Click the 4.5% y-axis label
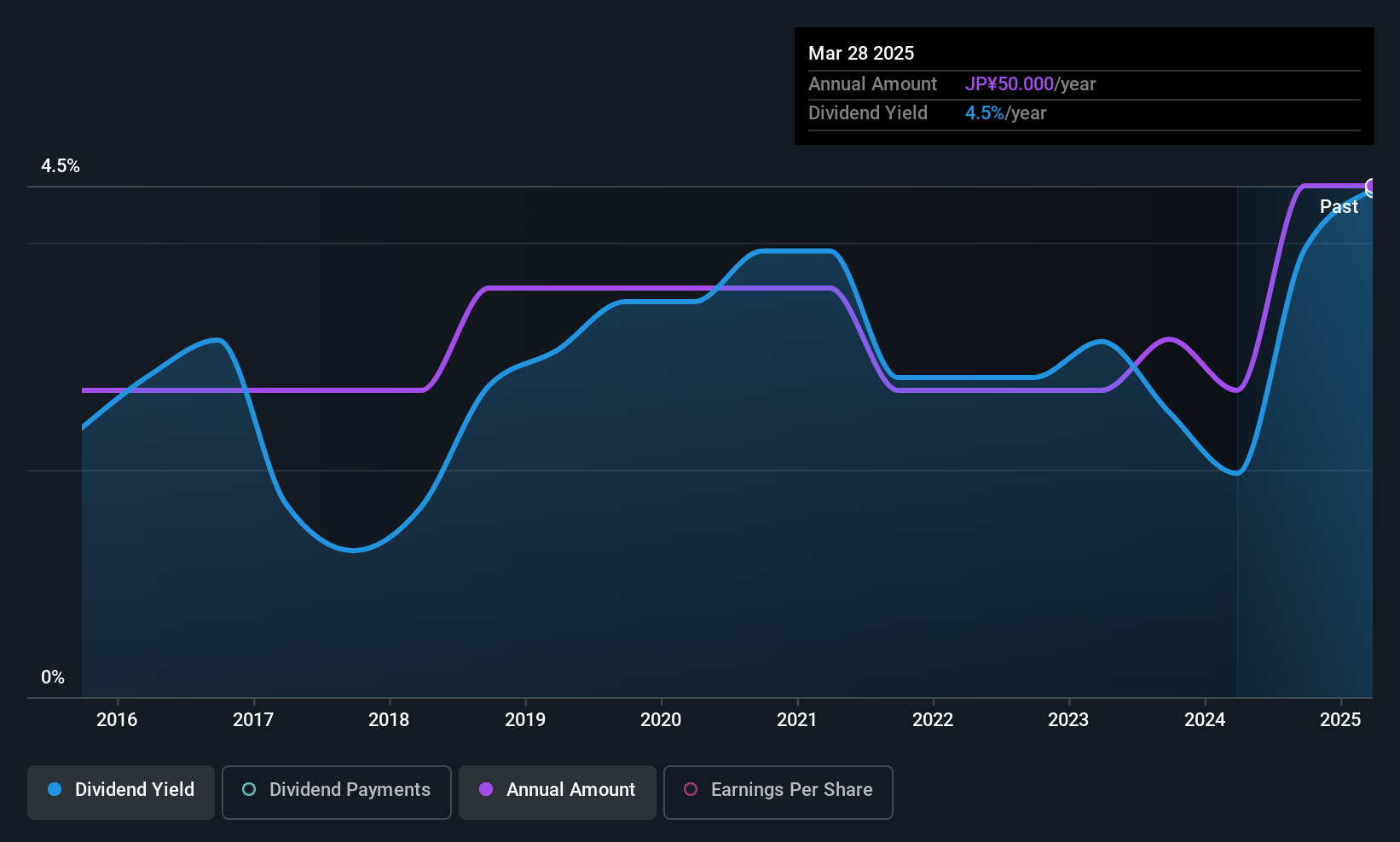1400x842 pixels. tap(61, 166)
